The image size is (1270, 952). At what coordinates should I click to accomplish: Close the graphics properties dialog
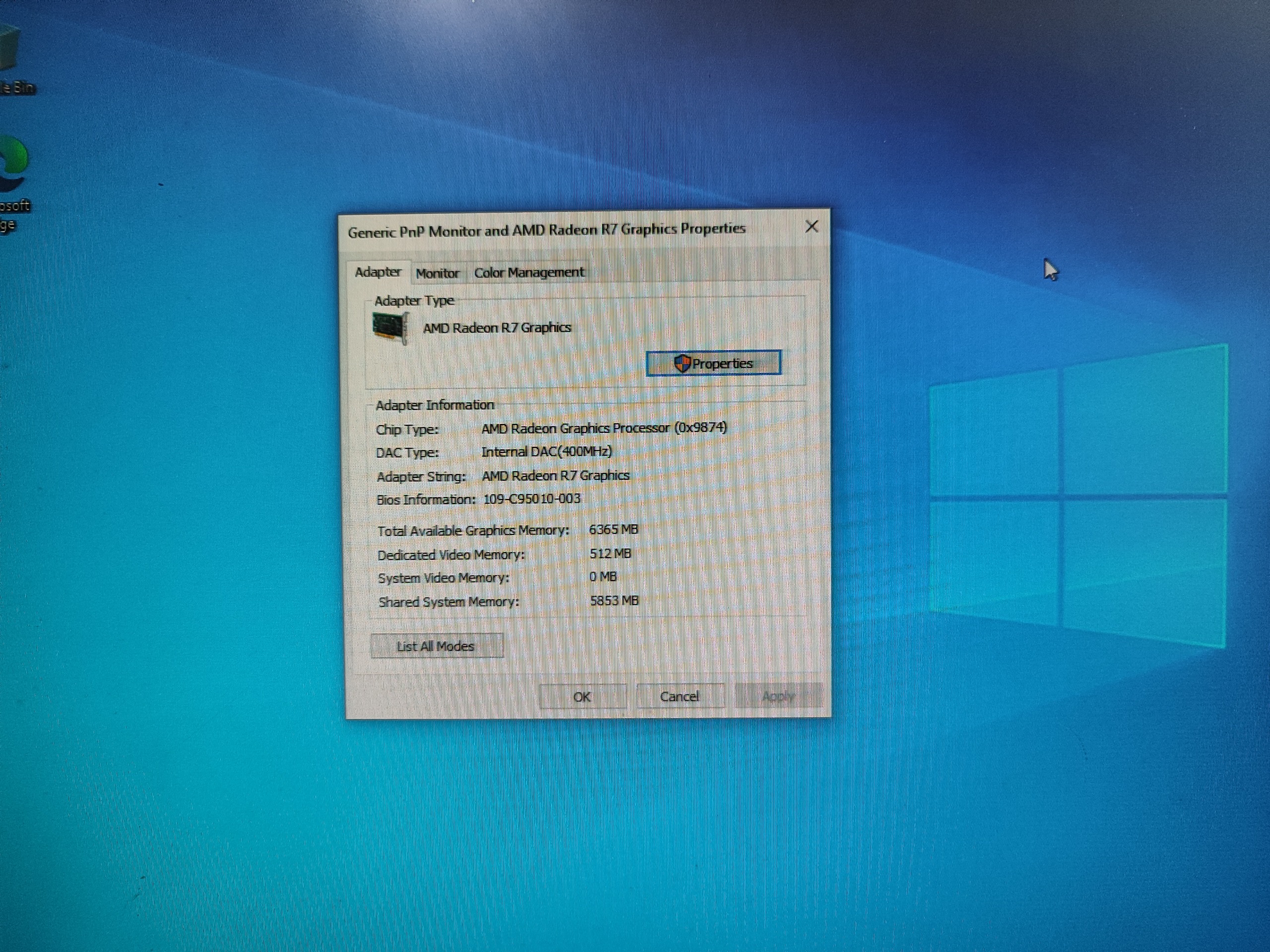[x=811, y=227]
